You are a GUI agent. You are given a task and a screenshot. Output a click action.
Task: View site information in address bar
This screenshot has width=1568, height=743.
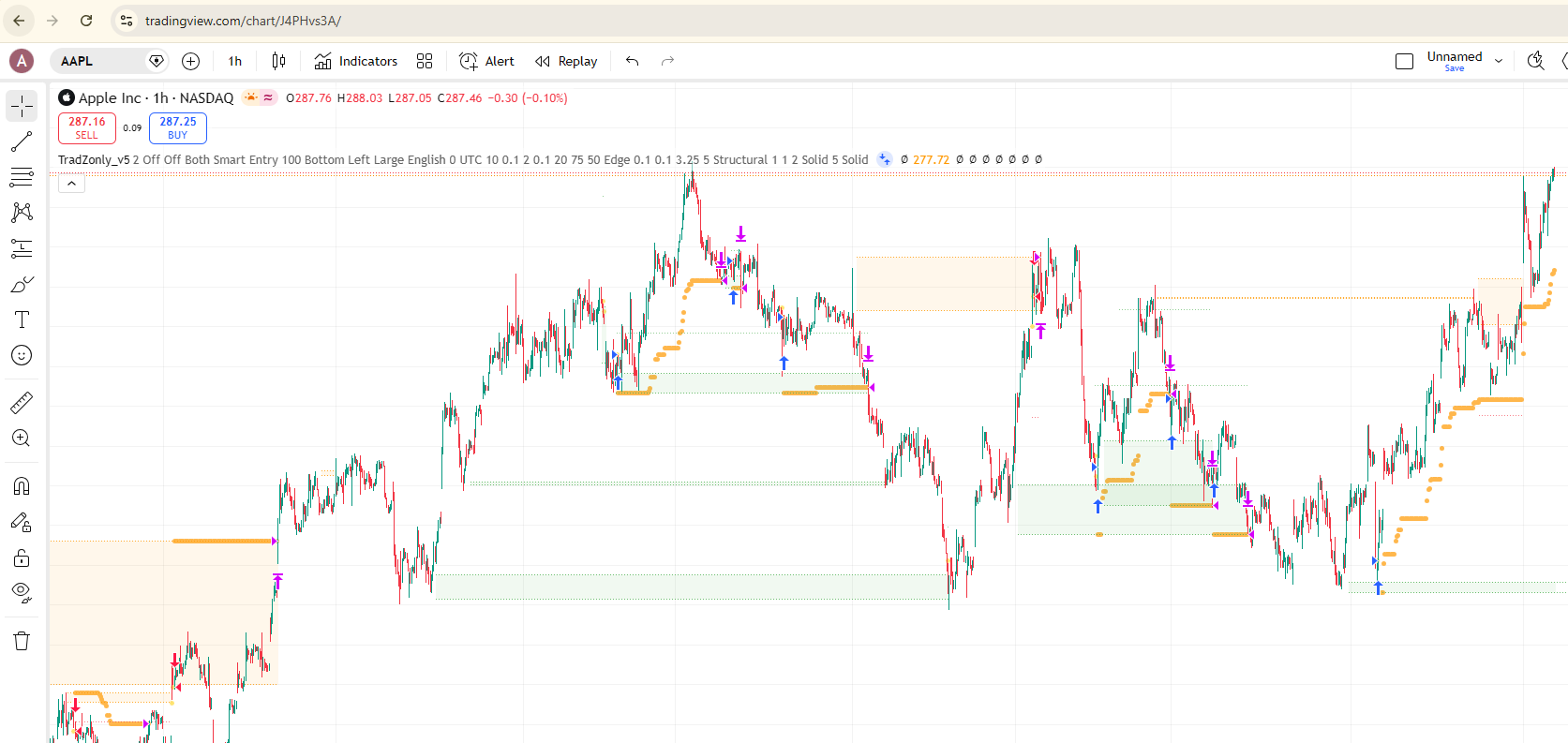click(127, 21)
